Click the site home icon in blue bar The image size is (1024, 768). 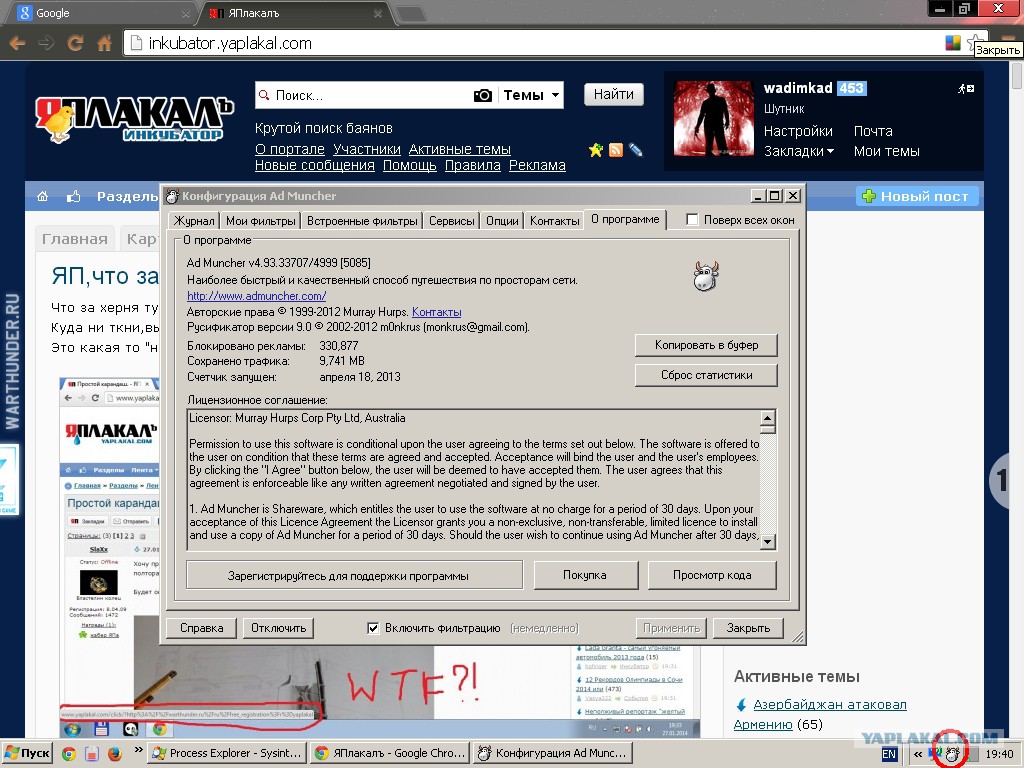[42, 196]
